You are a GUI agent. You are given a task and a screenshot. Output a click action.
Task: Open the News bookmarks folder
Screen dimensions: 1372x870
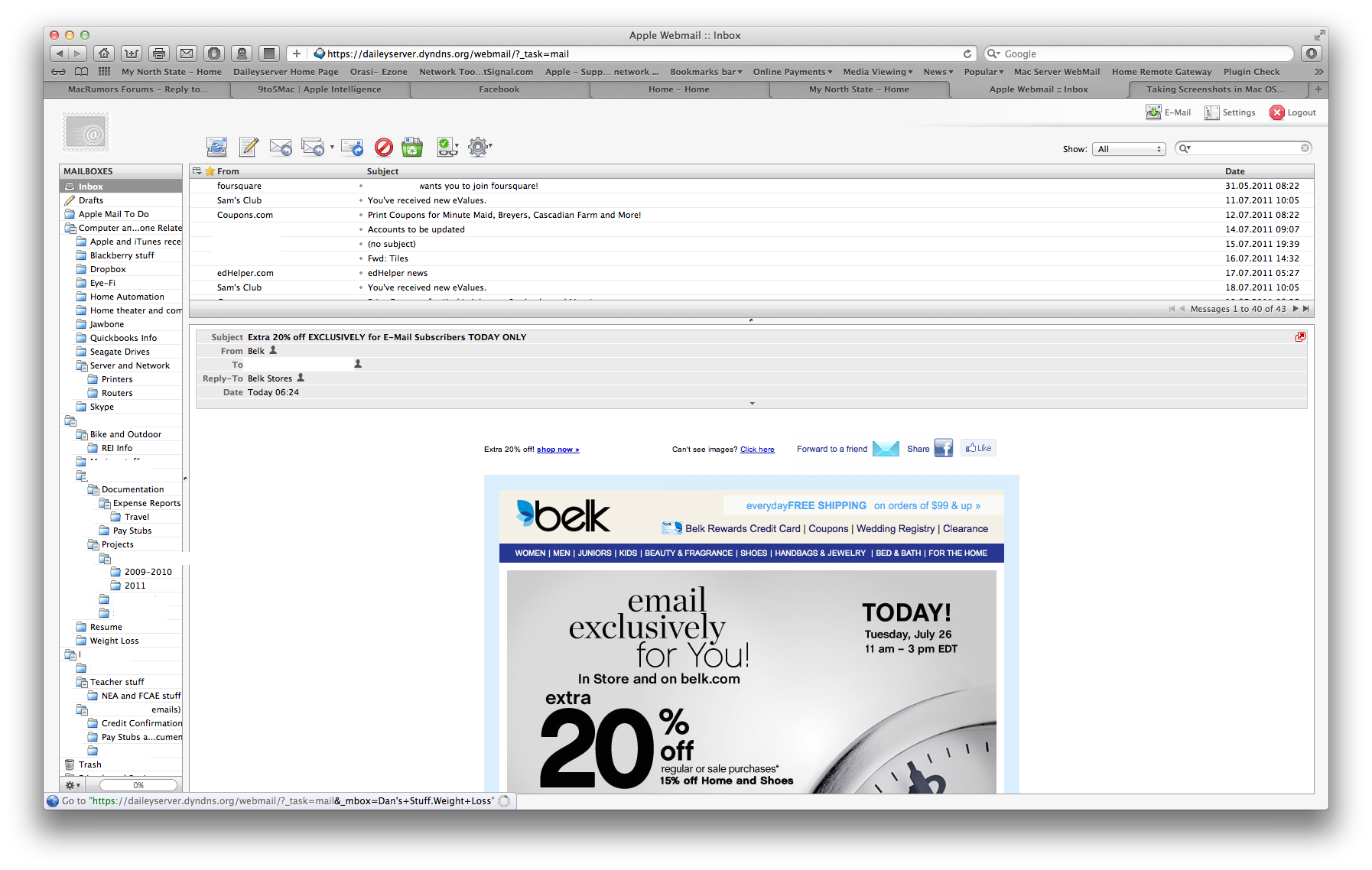pyautogui.click(x=938, y=72)
